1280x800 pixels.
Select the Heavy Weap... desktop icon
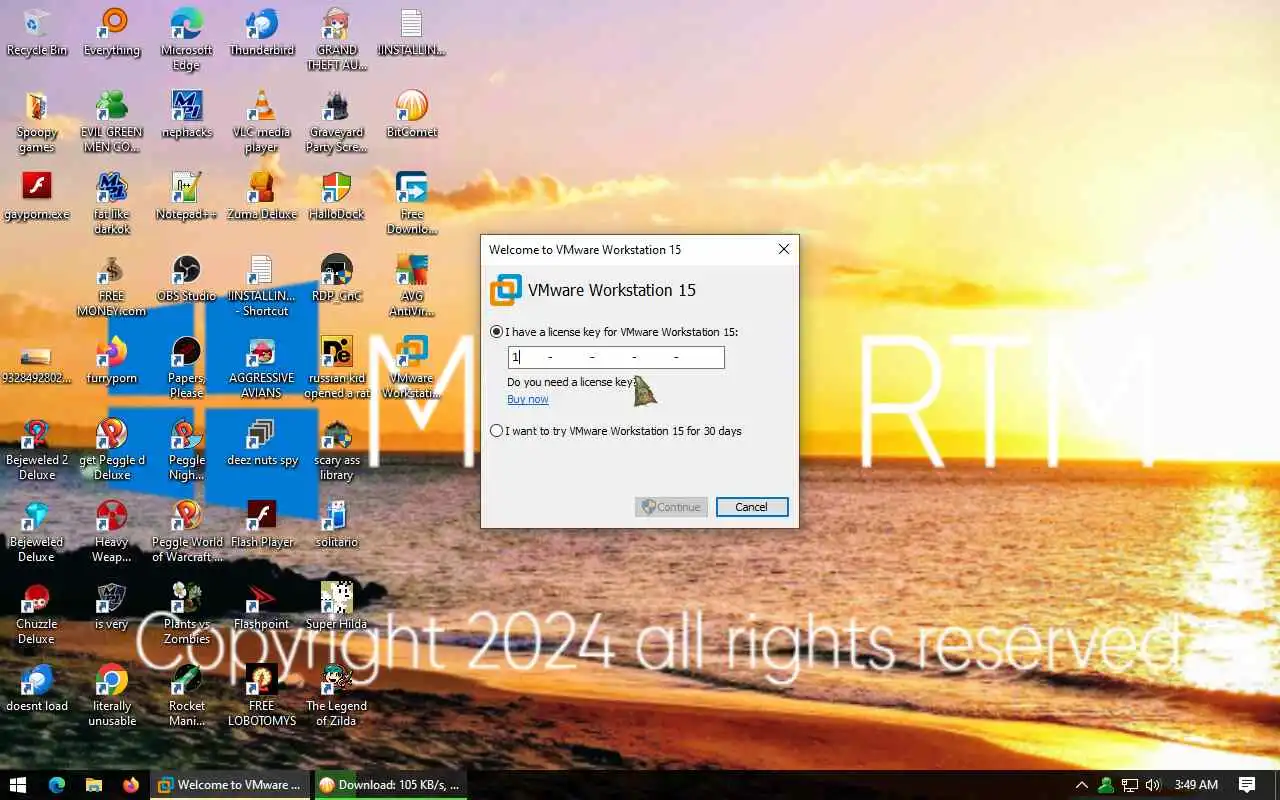pos(112,531)
